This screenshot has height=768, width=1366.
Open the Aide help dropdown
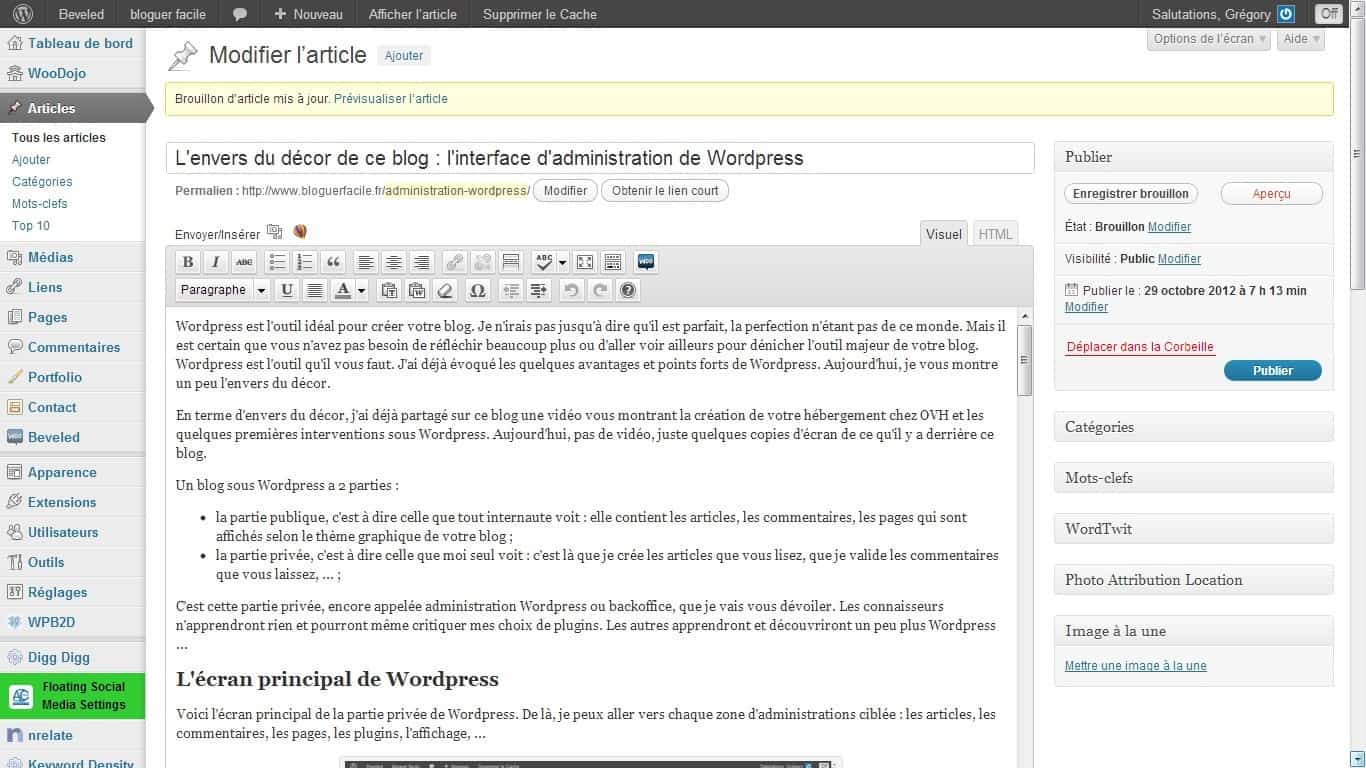pyautogui.click(x=1301, y=39)
